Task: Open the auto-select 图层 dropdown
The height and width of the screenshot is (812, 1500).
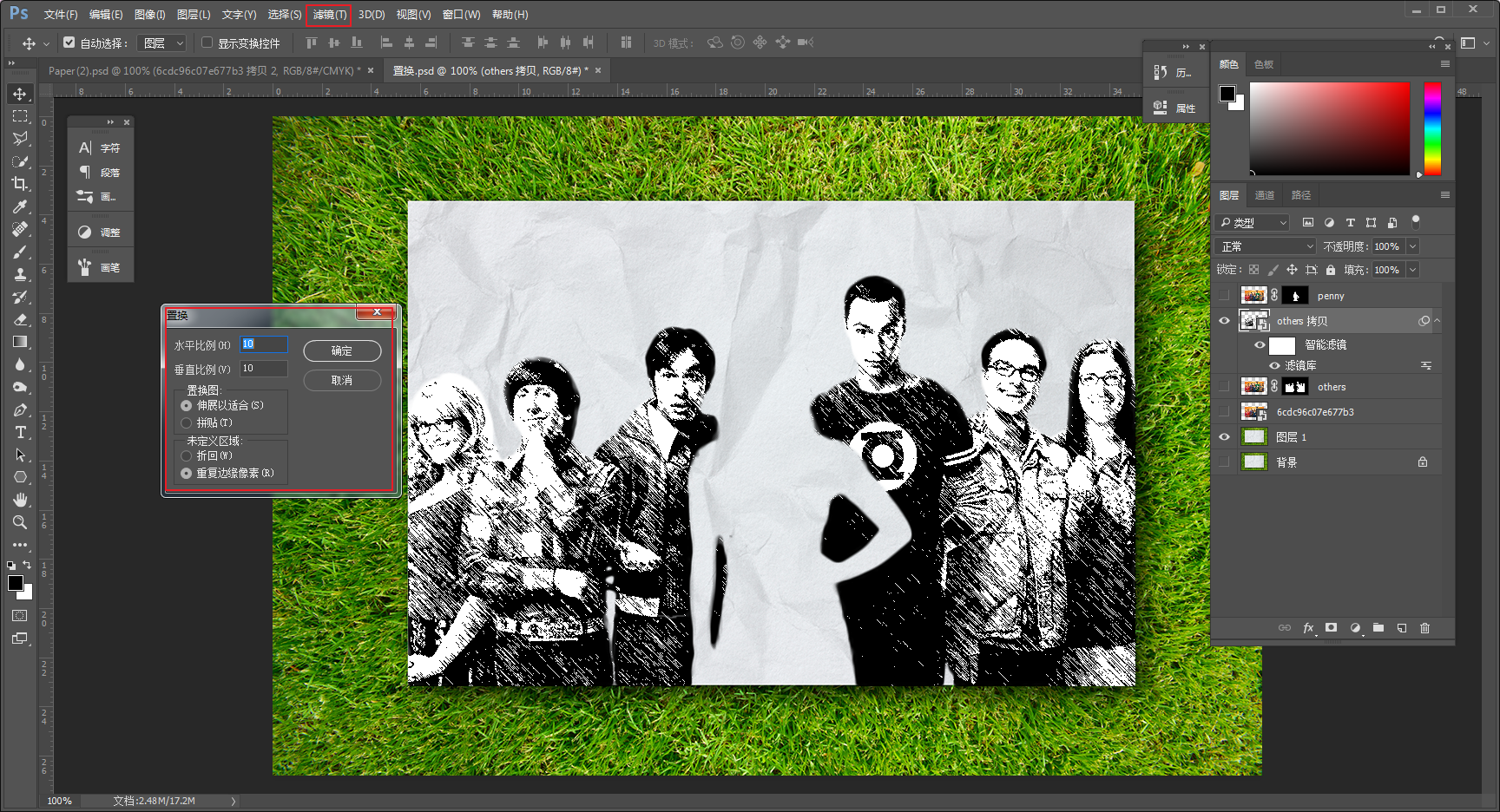Action: [x=162, y=43]
